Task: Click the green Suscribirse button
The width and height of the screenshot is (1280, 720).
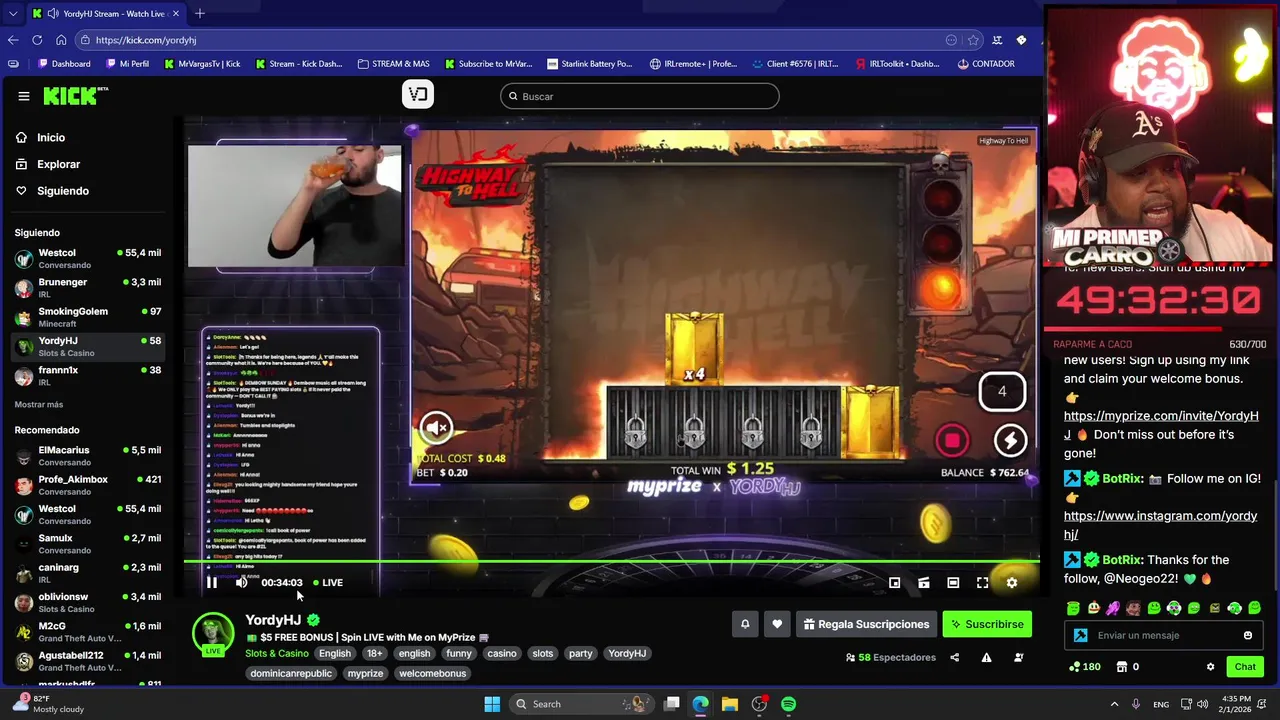Action: (x=987, y=624)
